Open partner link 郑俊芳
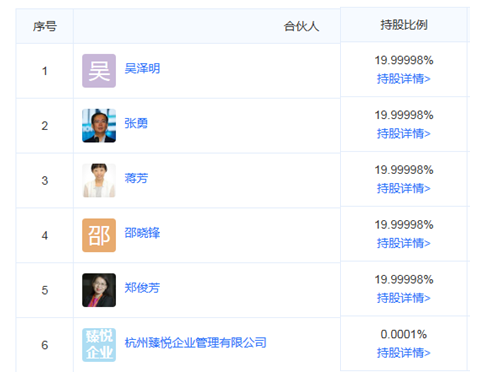 [142, 288]
